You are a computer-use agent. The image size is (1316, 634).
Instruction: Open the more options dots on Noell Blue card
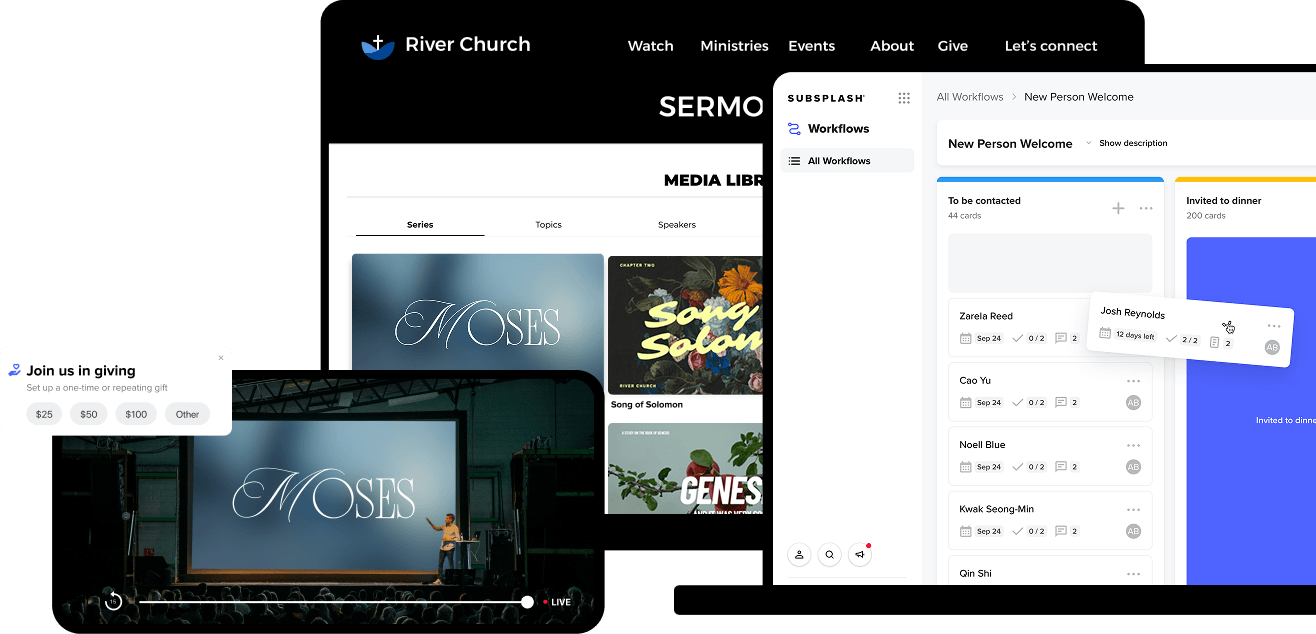tap(1133, 445)
